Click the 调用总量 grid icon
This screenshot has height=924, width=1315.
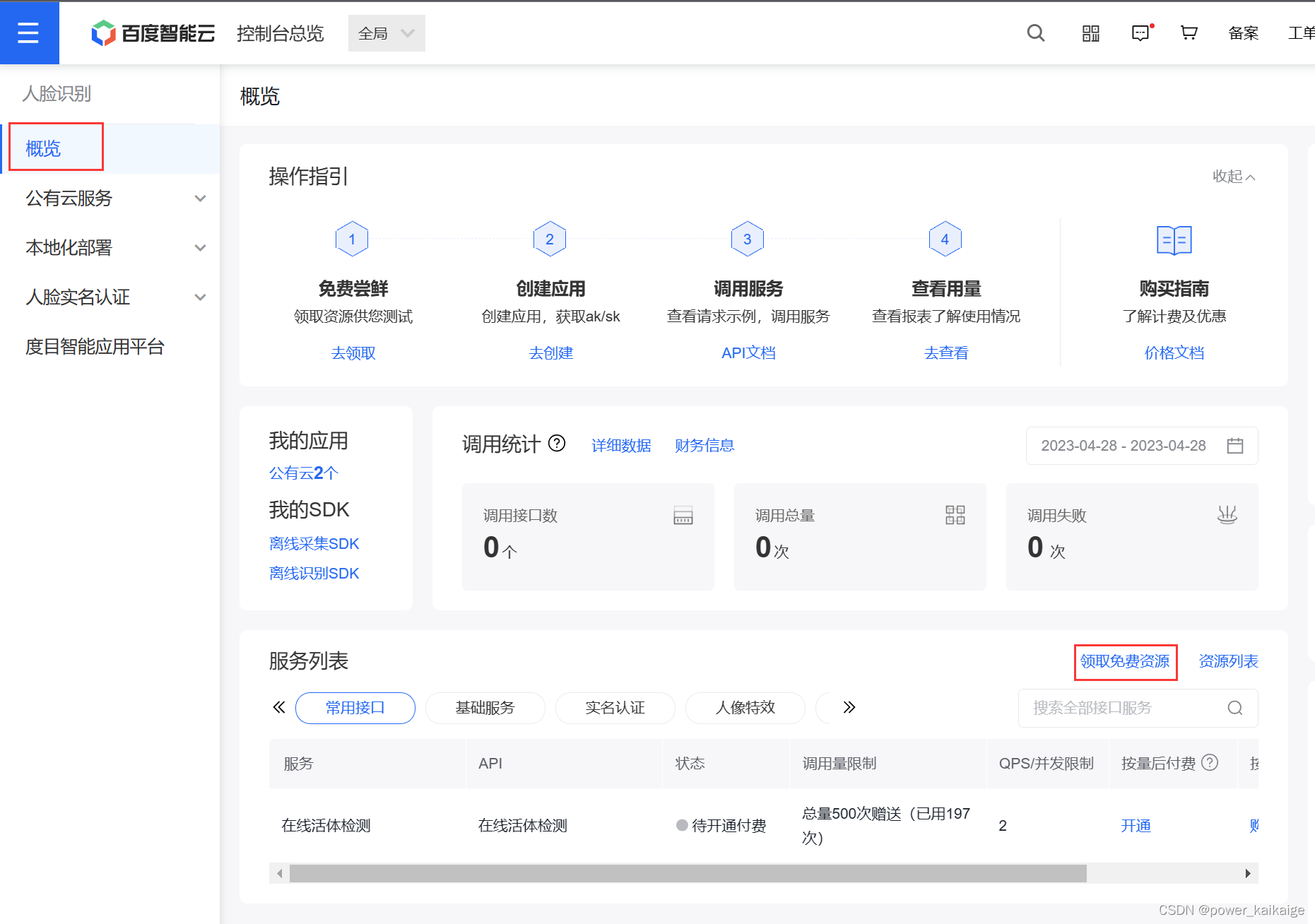(x=955, y=515)
